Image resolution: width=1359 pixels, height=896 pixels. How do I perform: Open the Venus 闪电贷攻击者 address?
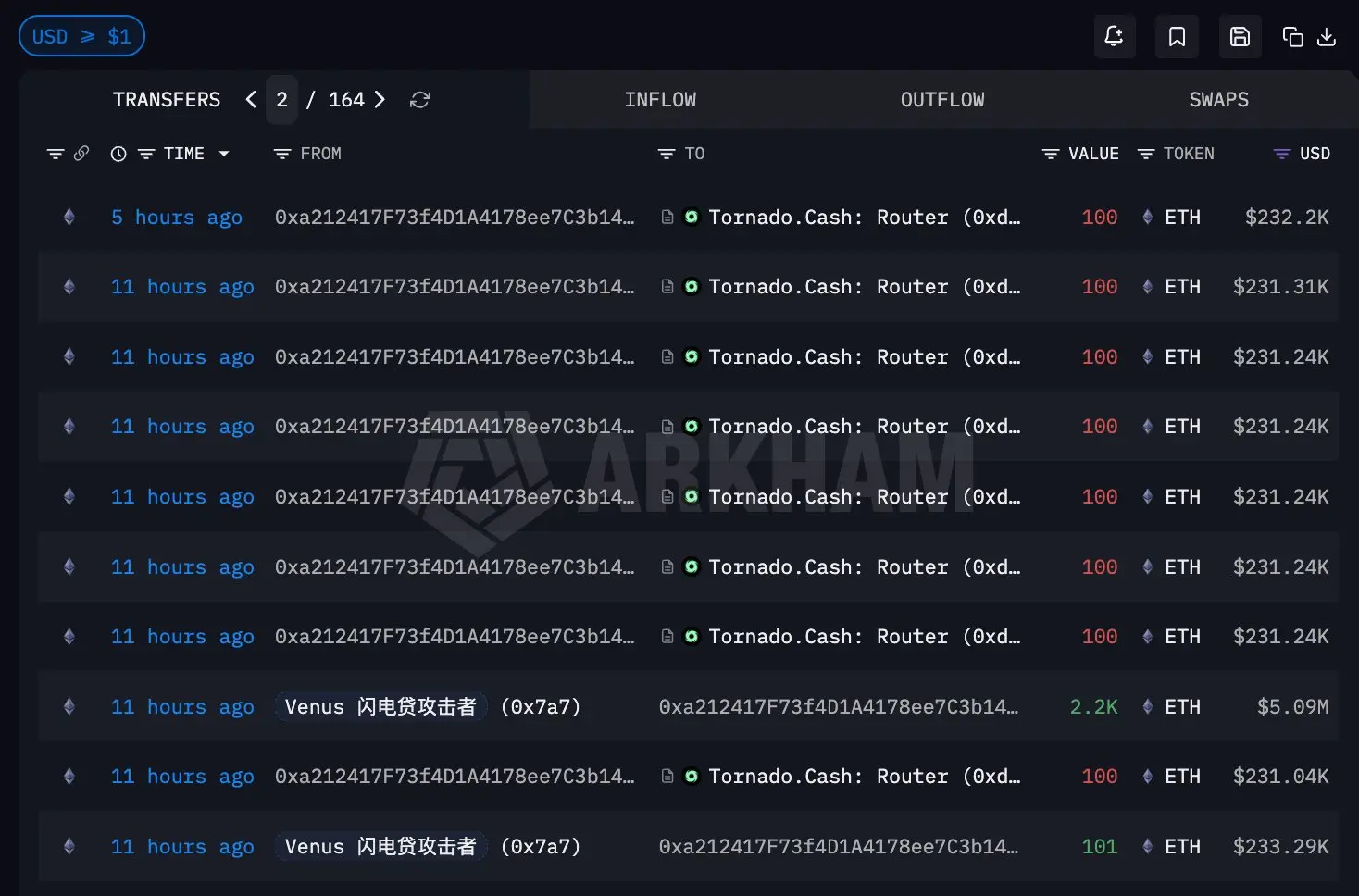[380, 706]
